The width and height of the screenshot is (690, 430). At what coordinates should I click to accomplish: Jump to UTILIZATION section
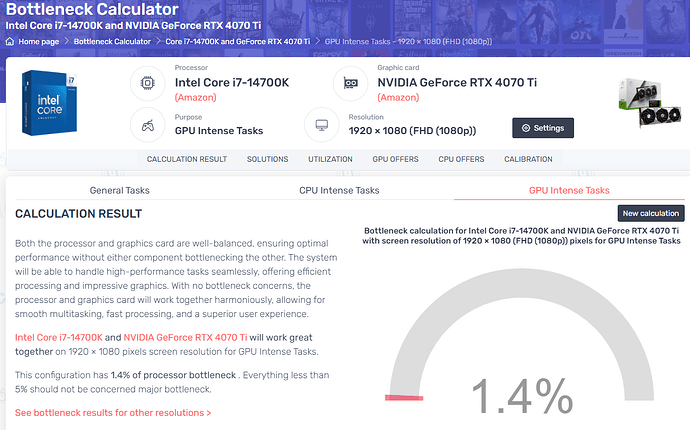coord(330,159)
